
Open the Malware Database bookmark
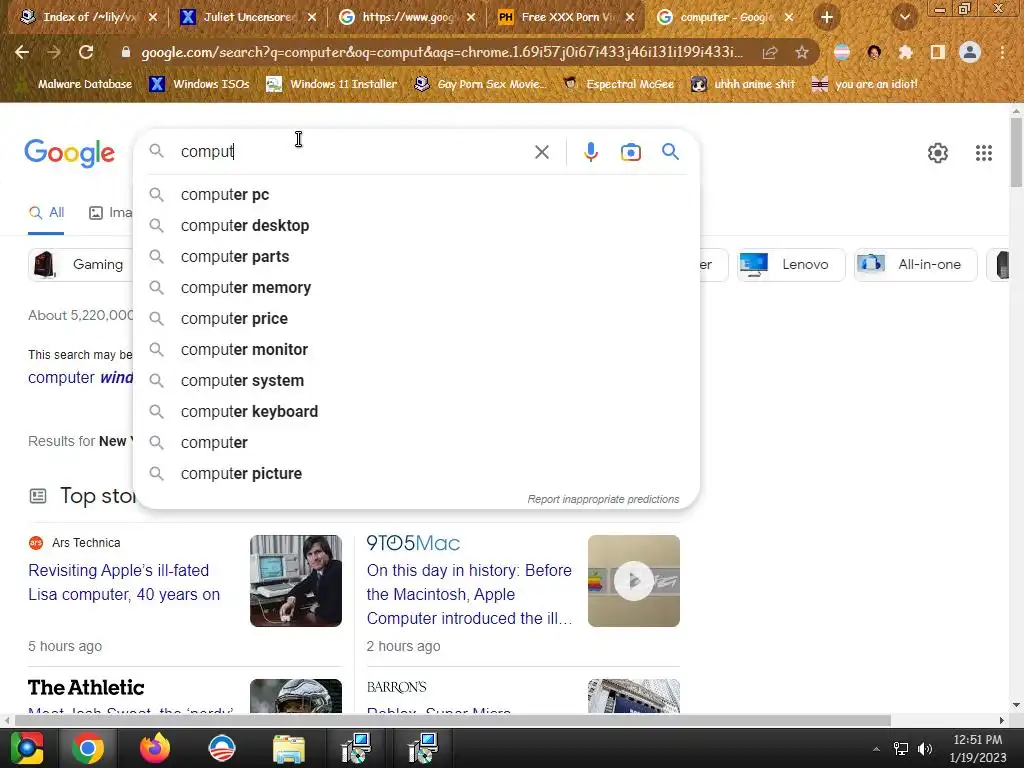(x=76, y=84)
